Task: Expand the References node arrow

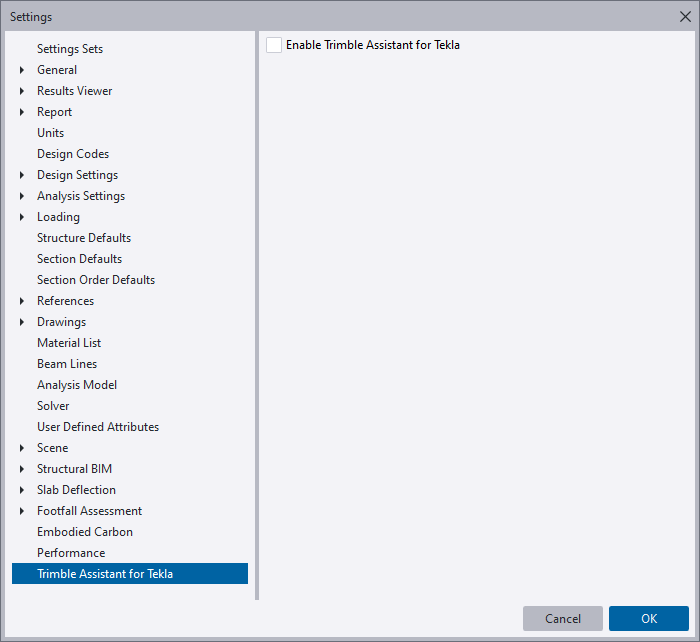Action: click(21, 301)
